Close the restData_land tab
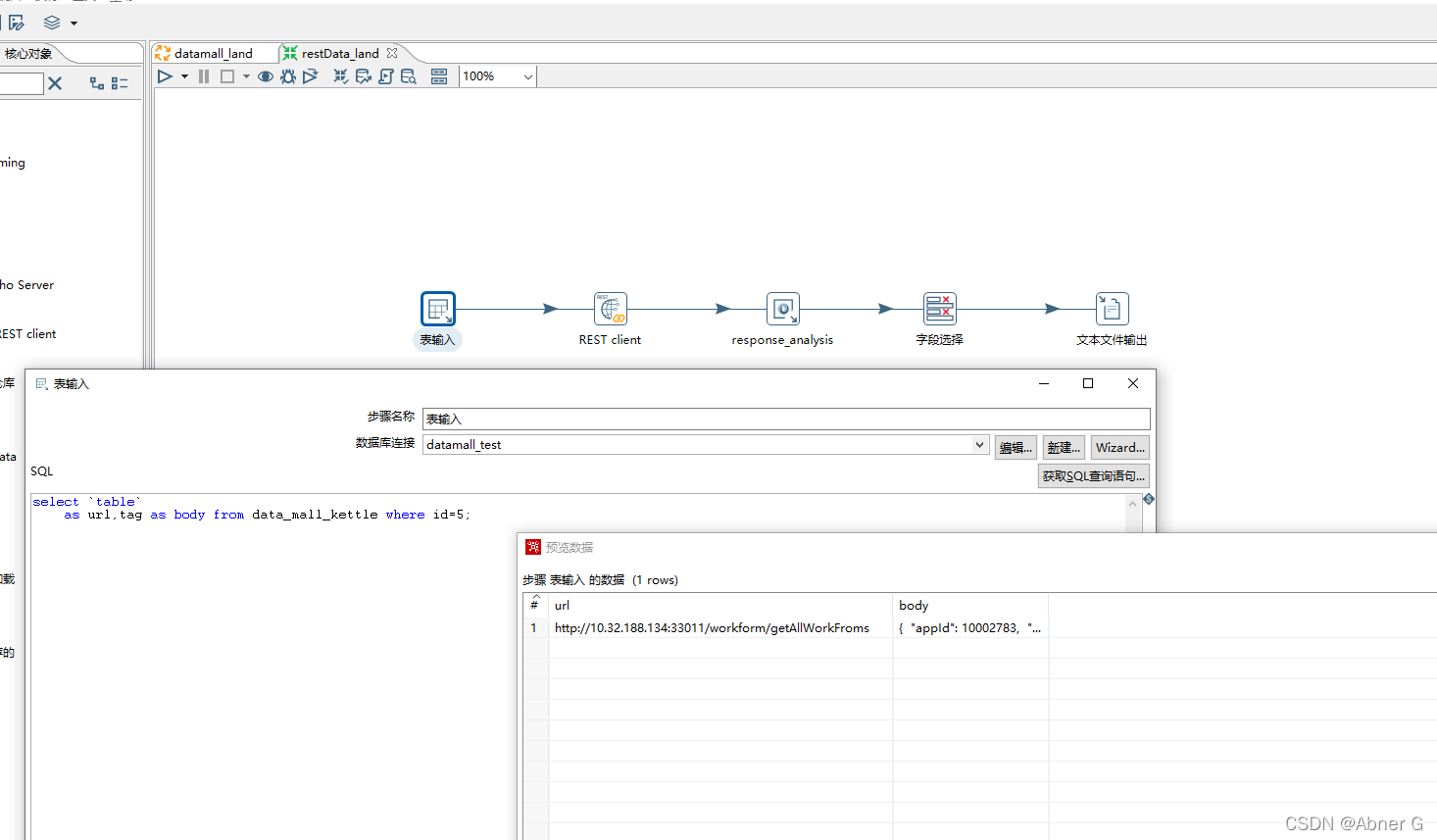The width and height of the screenshot is (1437, 840). [392, 53]
